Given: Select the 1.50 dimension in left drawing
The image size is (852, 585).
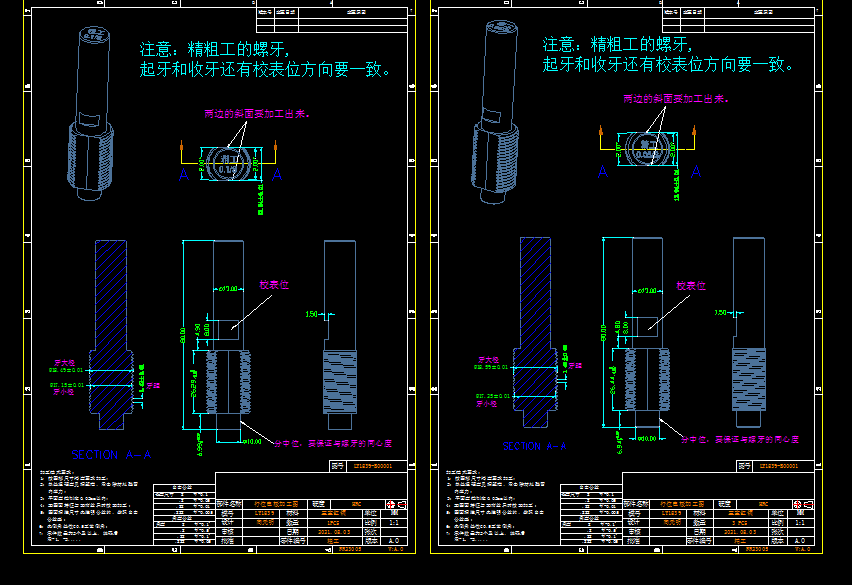Looking at the screenshot, I should 311,314.
